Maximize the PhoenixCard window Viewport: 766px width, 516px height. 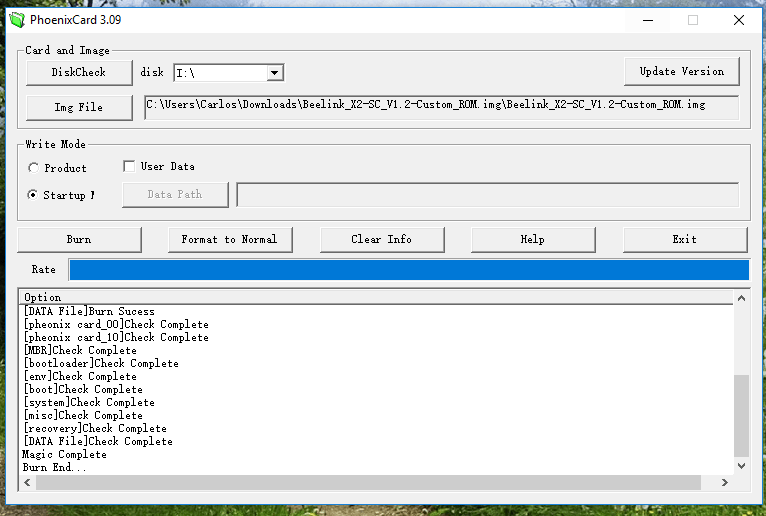tap(692, 20)
